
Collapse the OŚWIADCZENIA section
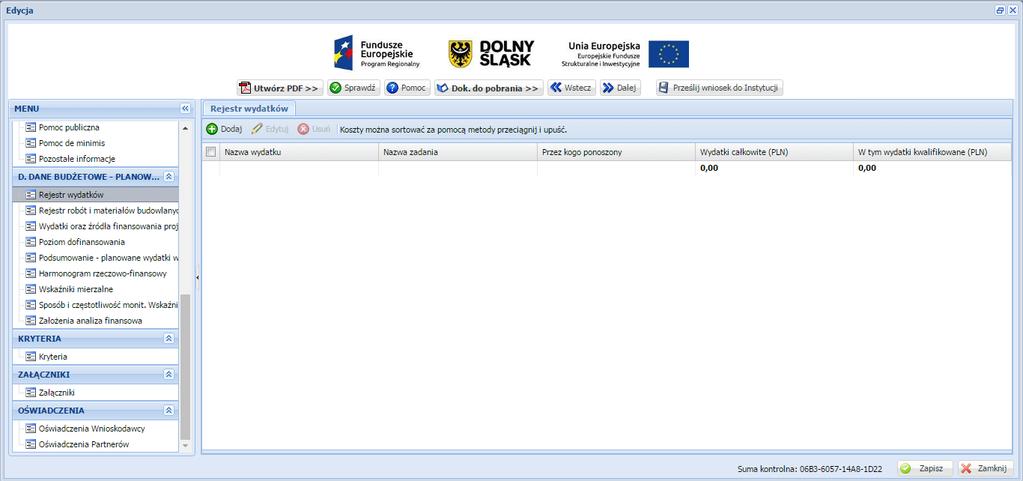(x=168, y=411)
